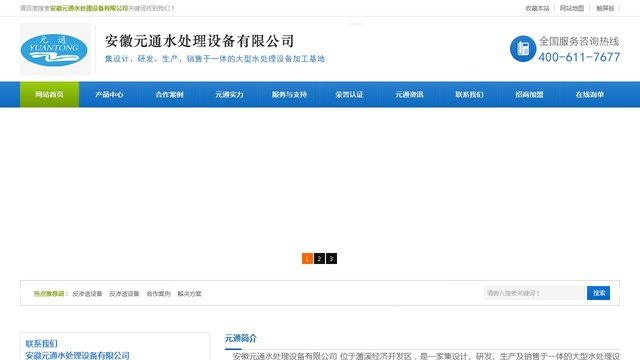Click the blue company slogan text

click(215, 59)
